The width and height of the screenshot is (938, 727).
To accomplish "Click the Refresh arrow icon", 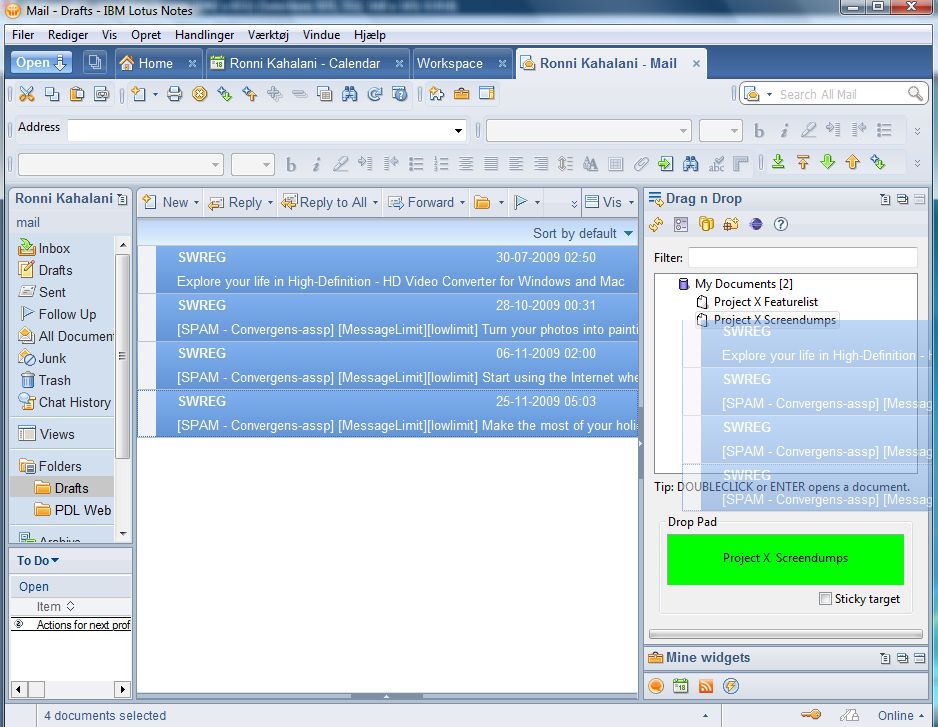I will click(x=374, y=94).
